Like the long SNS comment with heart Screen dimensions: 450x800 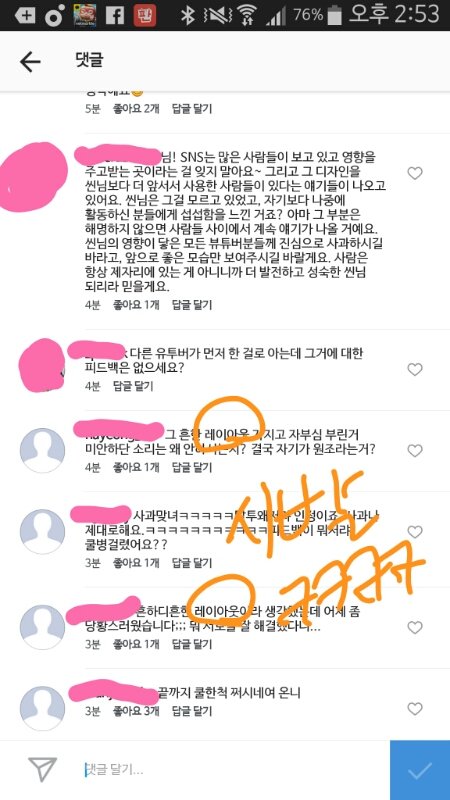pyautogui.click(x=415, y=173)
